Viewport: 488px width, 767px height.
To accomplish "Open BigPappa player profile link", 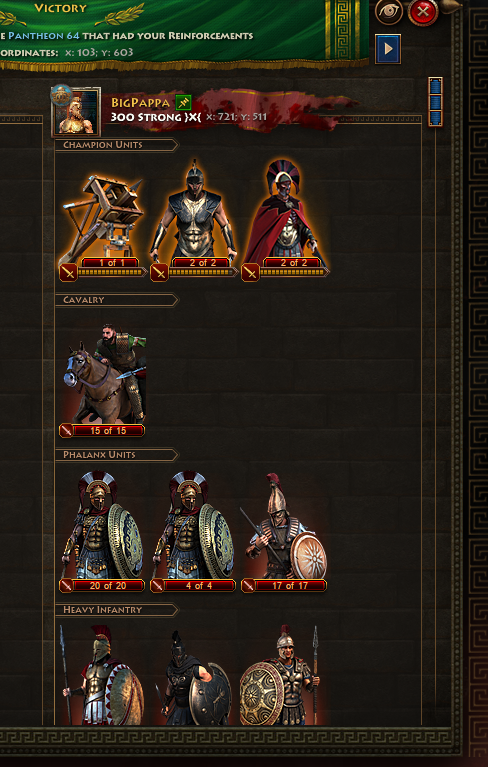I will [140, 103].
